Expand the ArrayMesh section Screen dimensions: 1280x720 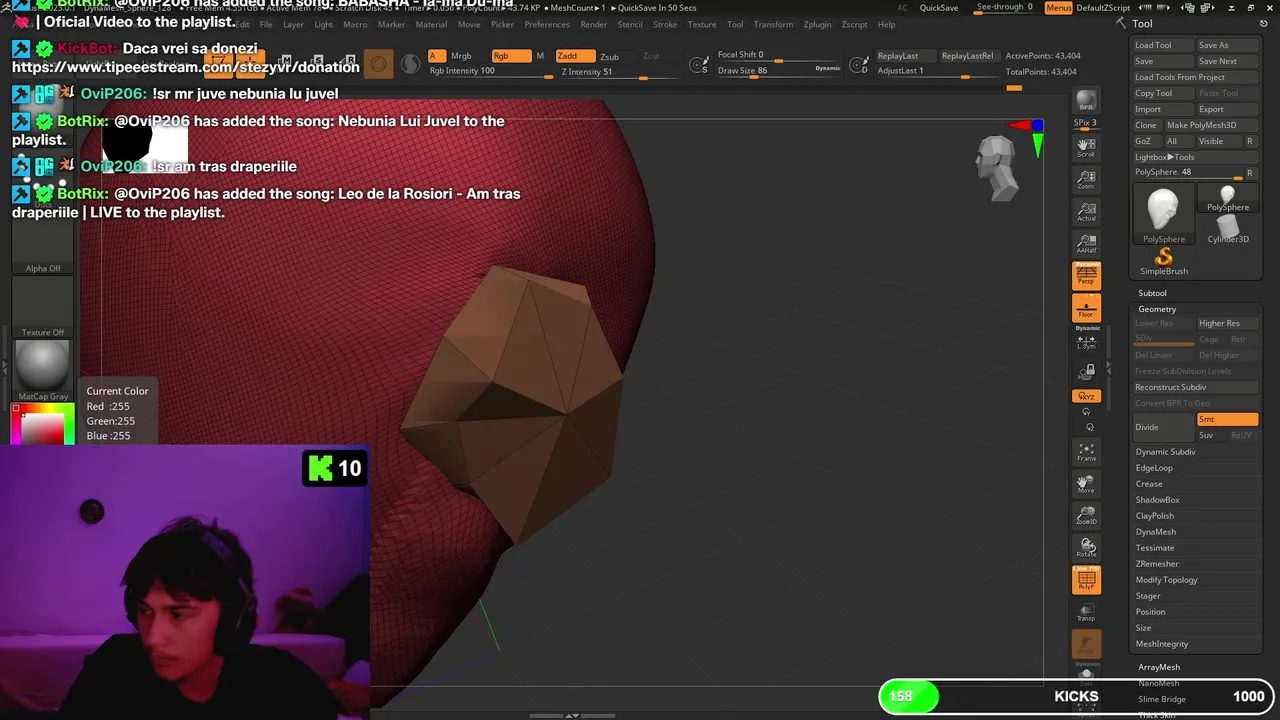pos(1159,667)
